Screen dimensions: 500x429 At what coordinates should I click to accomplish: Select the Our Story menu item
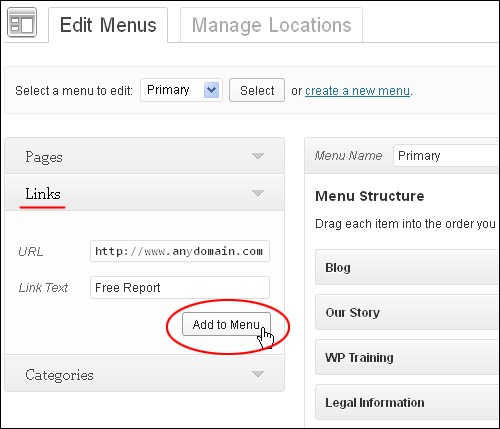point(407,312)
